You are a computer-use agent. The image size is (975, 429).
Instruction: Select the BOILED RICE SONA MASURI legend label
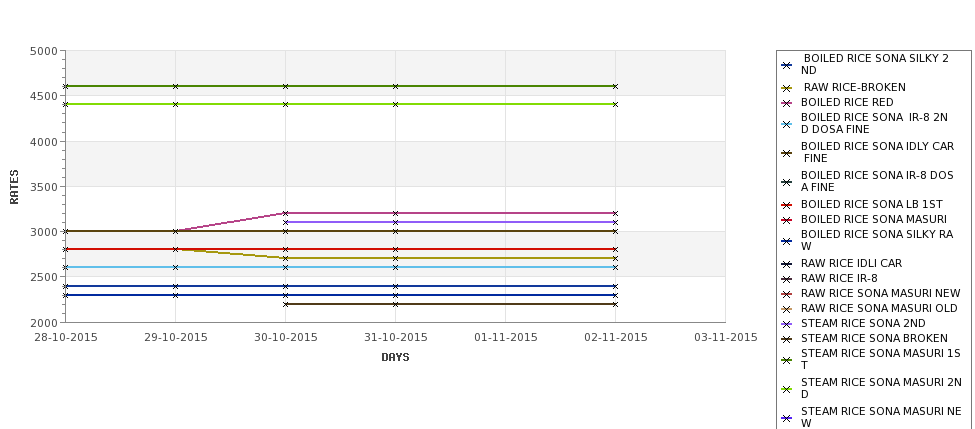point(874,219)
